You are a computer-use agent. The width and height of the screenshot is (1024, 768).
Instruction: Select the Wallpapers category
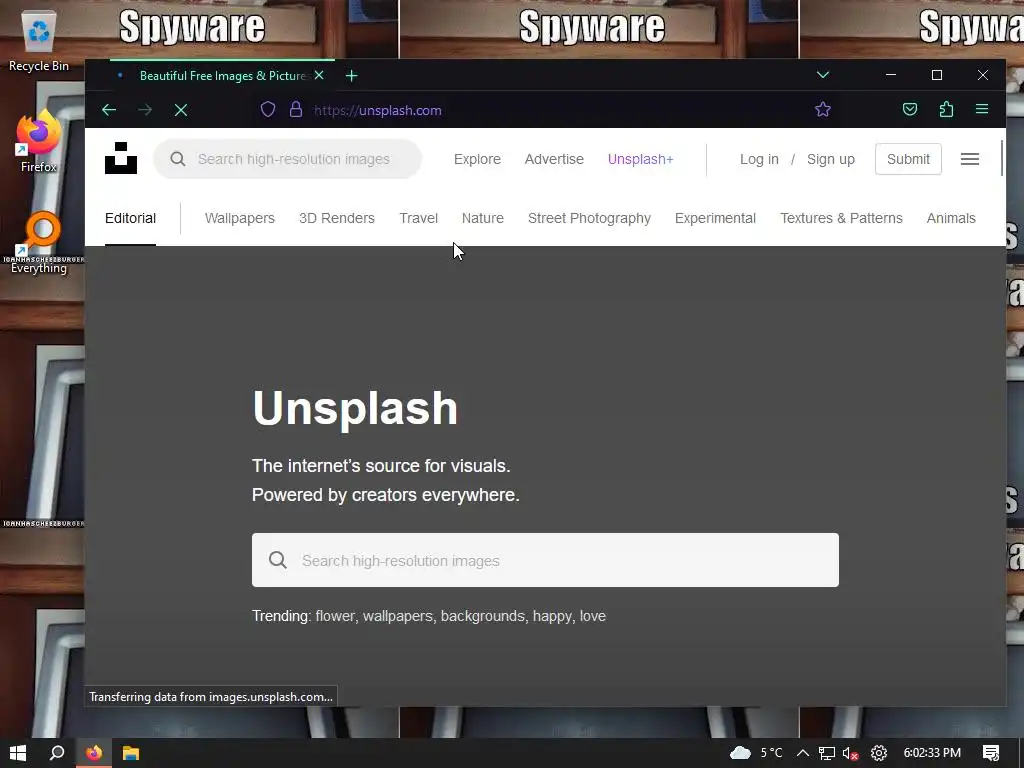[240, 218]
